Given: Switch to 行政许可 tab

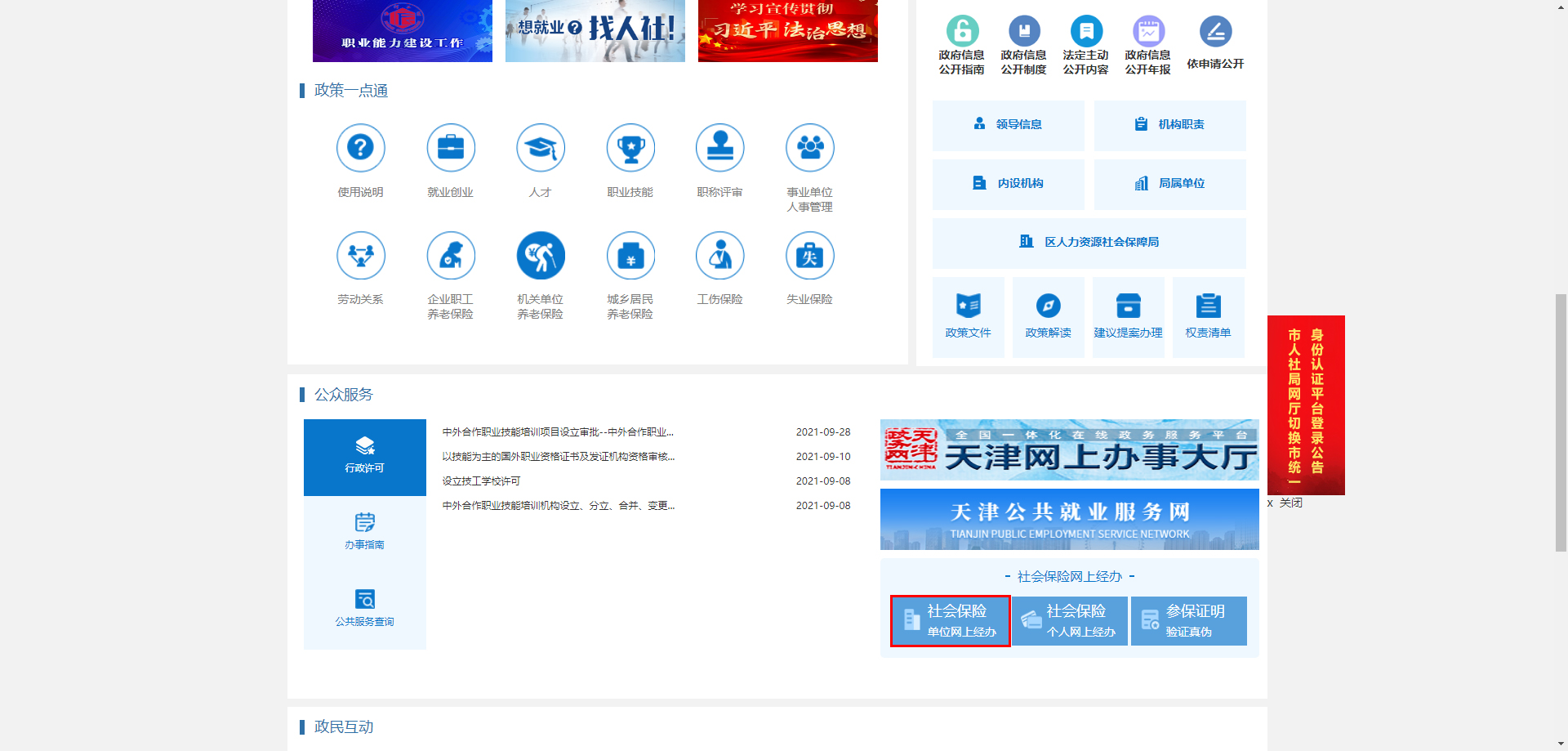Looking at the screenshot, I should (365, 457).
